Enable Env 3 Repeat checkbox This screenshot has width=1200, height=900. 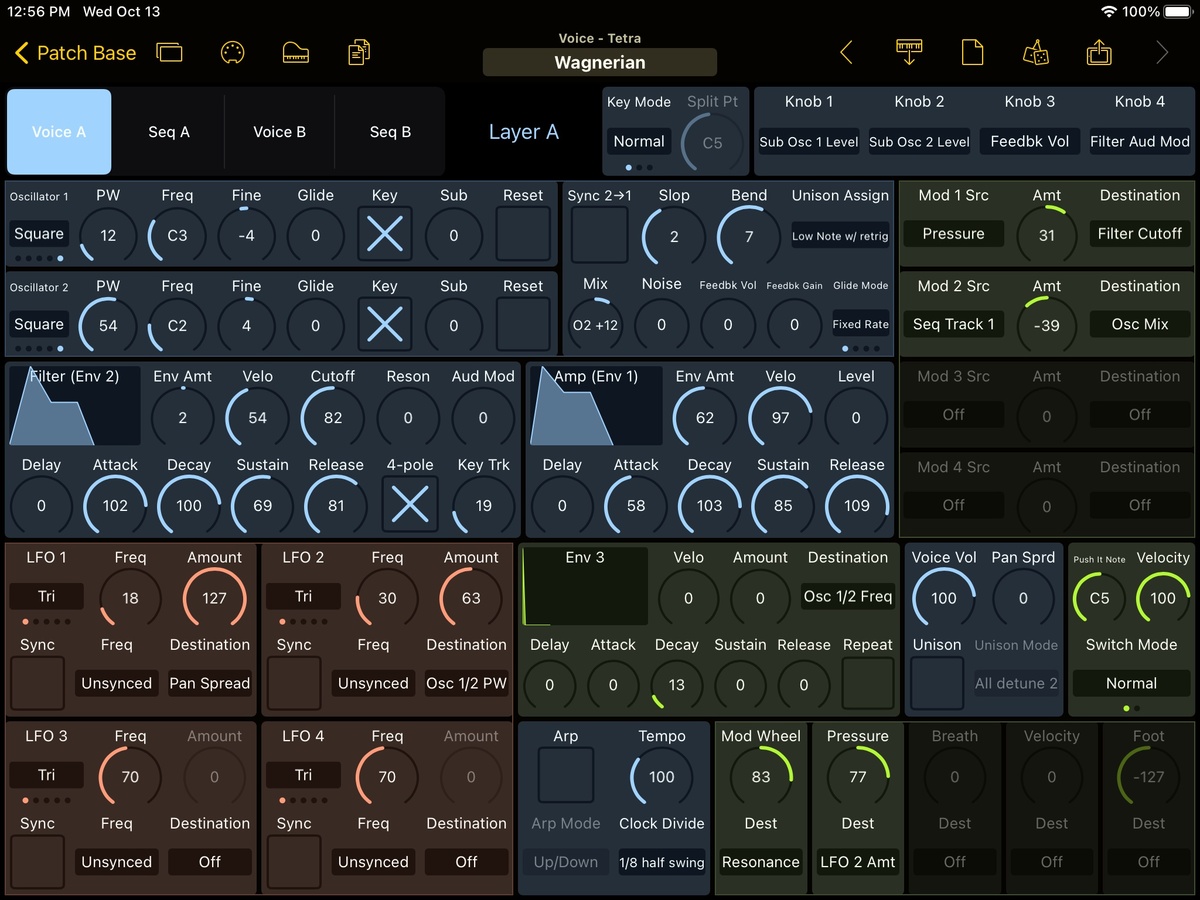click(x=868, y=684)
